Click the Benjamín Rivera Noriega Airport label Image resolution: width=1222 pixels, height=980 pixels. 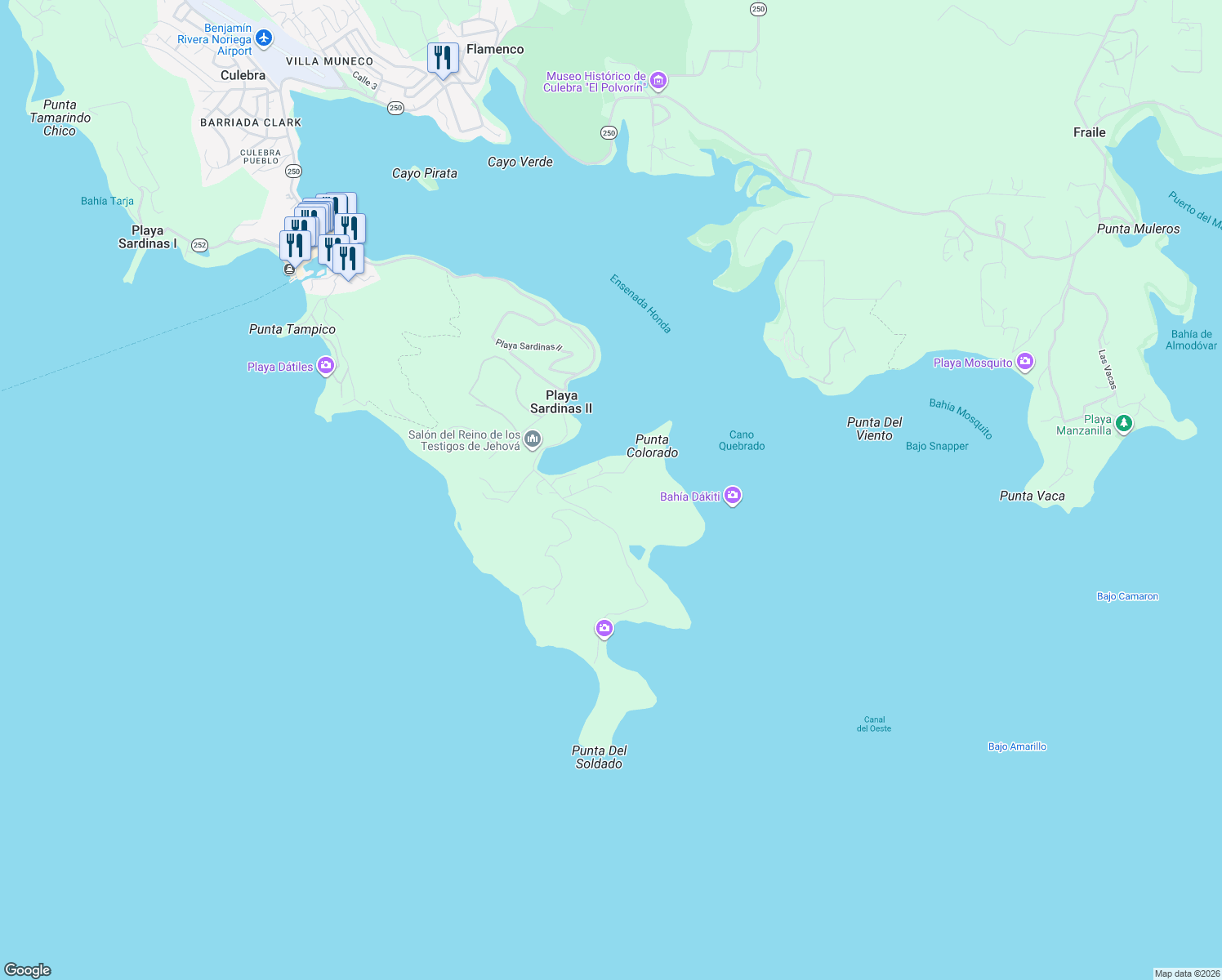[216, 39]
